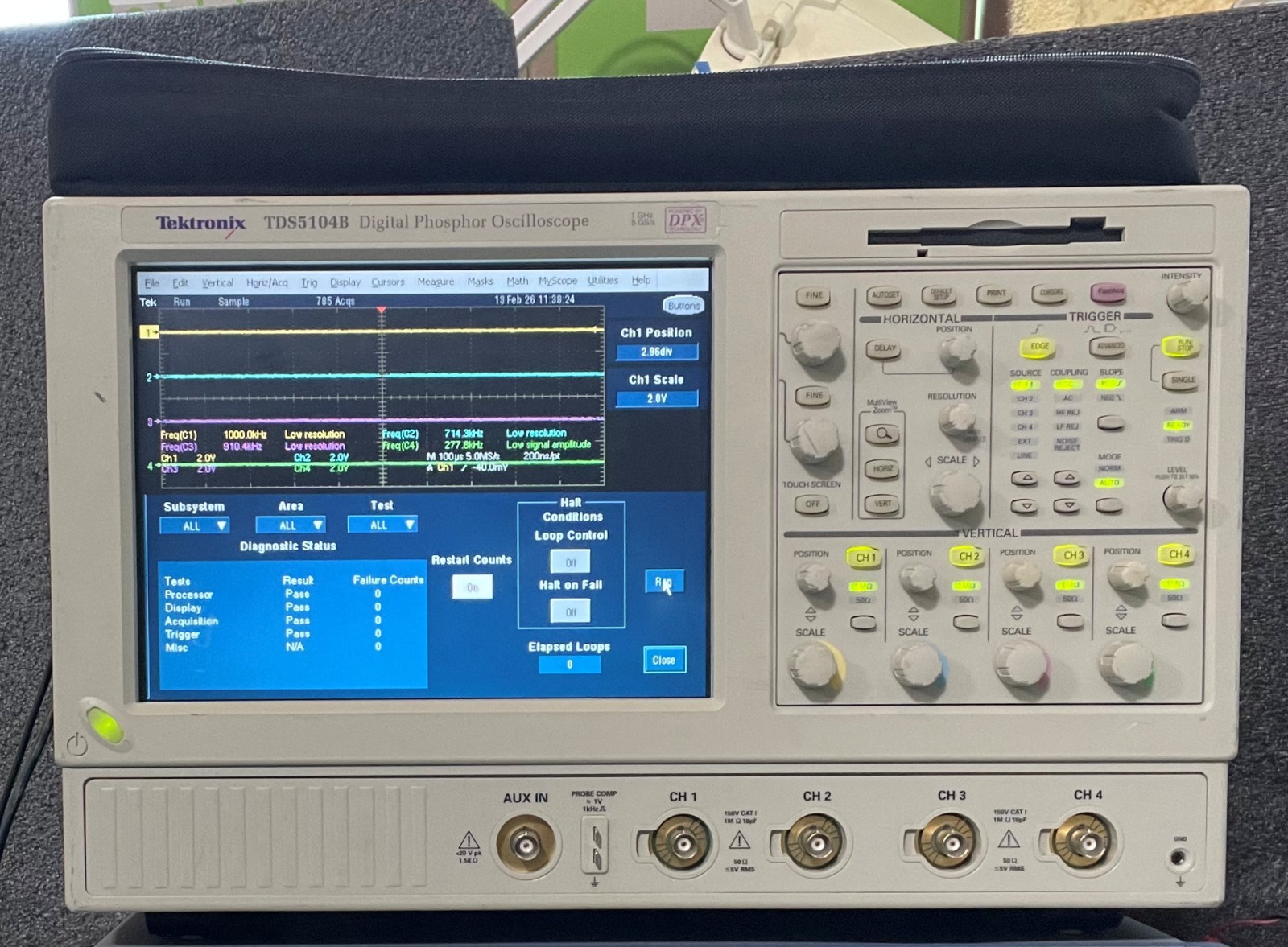Toggle the lit CH 1 front-panel button

865,557
